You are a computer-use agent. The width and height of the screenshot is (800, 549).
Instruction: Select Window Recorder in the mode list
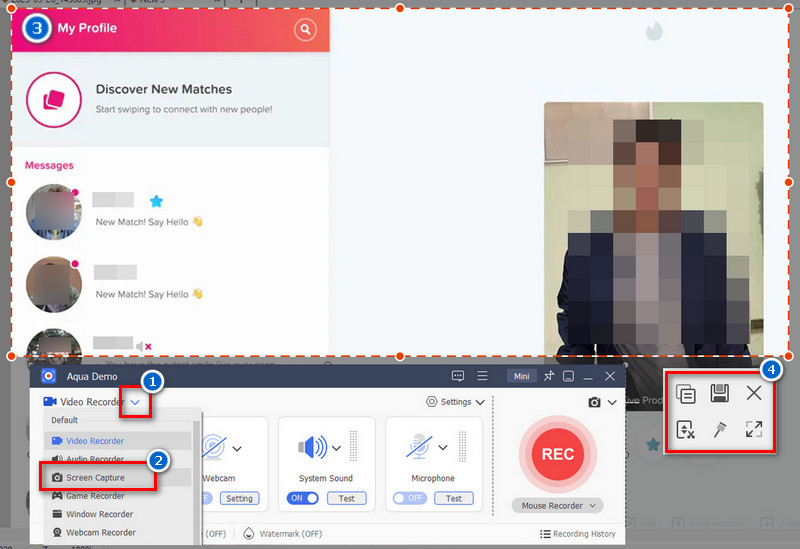[x=99, y=514]
